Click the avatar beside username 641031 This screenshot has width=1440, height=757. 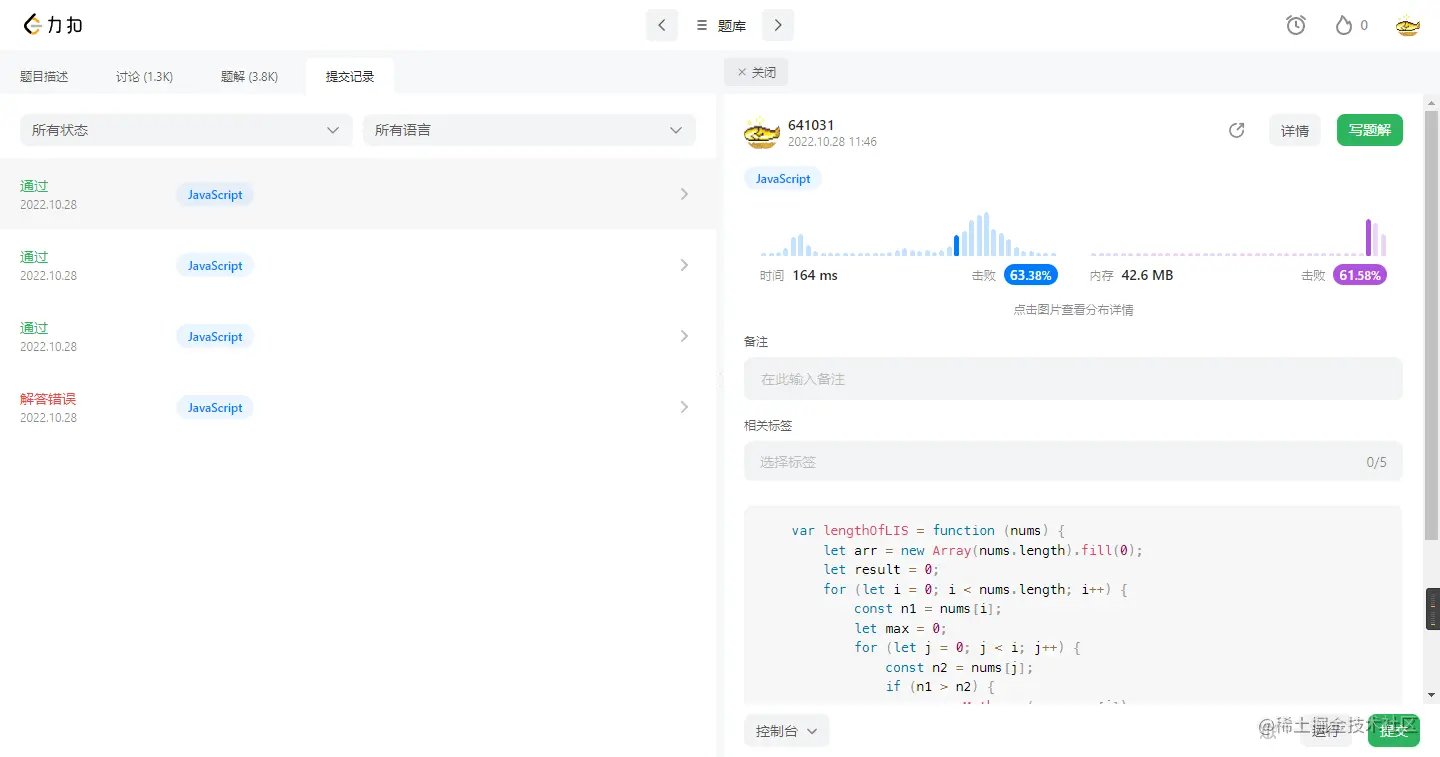[x=761, y=133]
